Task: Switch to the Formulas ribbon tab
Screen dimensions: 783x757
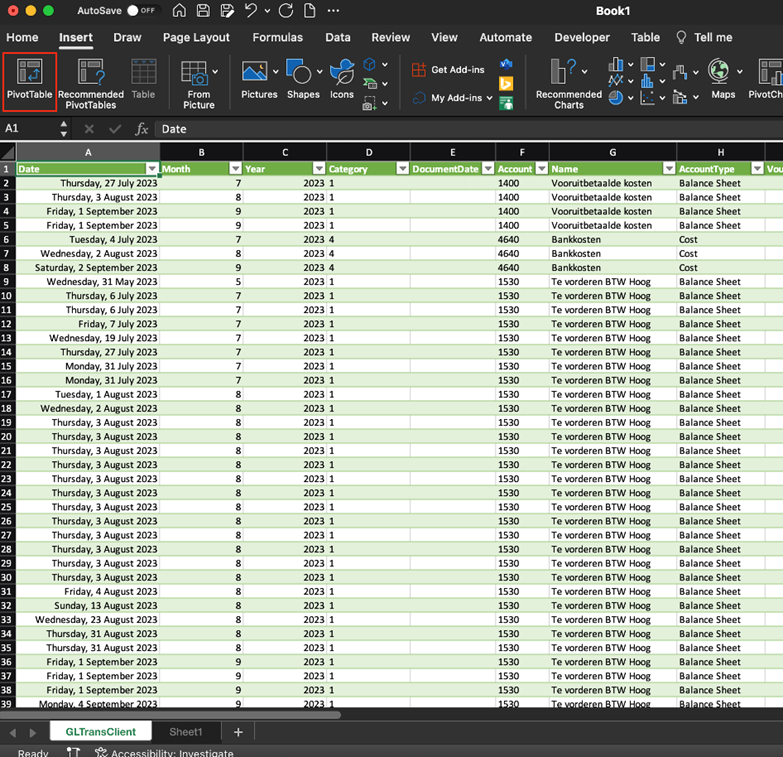Action: click(x=277, y=38)
